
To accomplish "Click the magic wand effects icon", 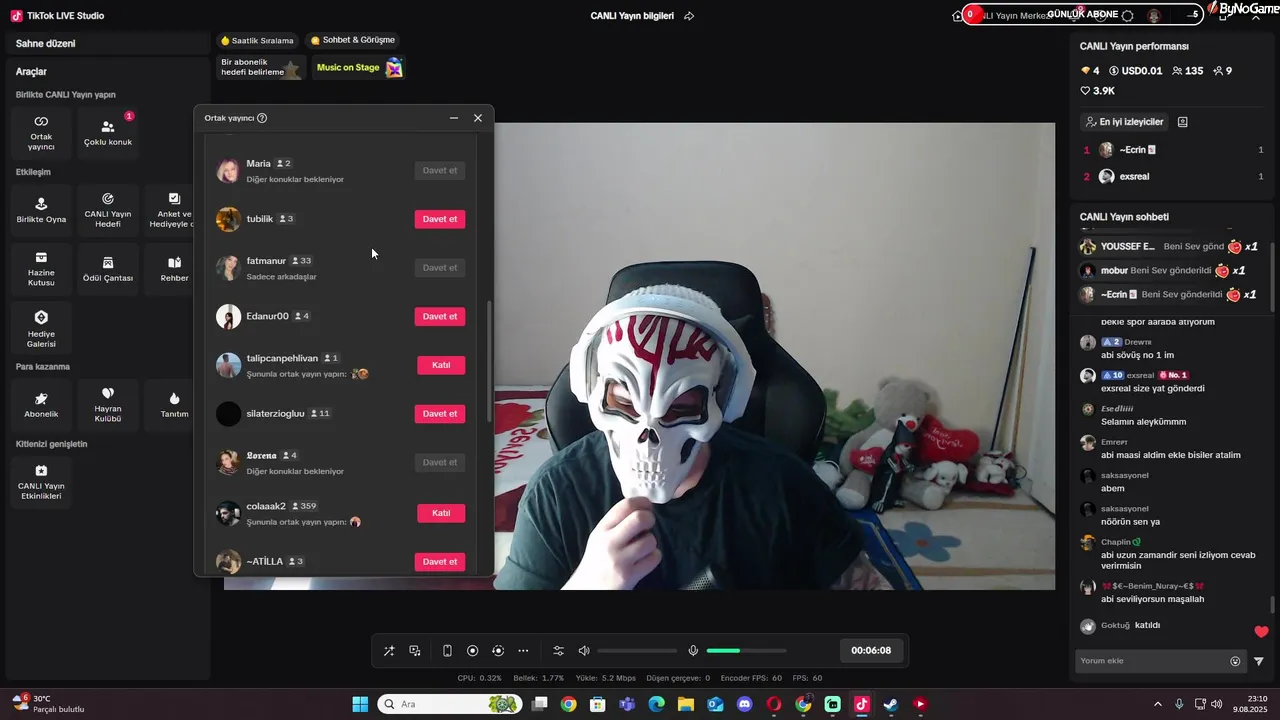I will click(389, 651).
